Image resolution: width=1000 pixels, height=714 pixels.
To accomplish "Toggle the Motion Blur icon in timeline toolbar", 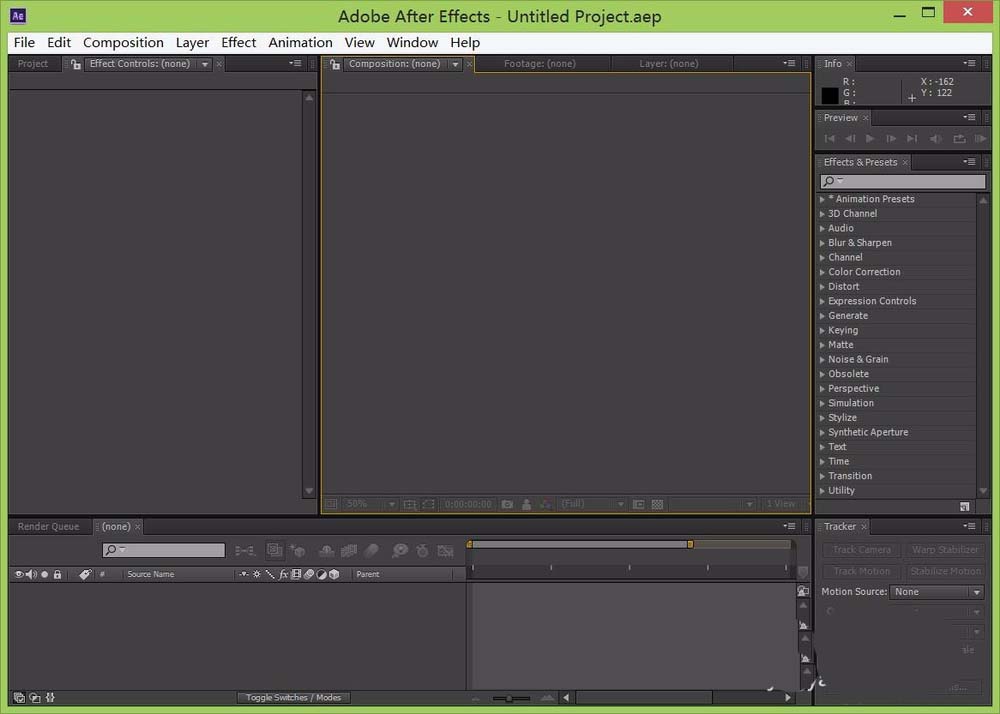I will pos(372,550).
